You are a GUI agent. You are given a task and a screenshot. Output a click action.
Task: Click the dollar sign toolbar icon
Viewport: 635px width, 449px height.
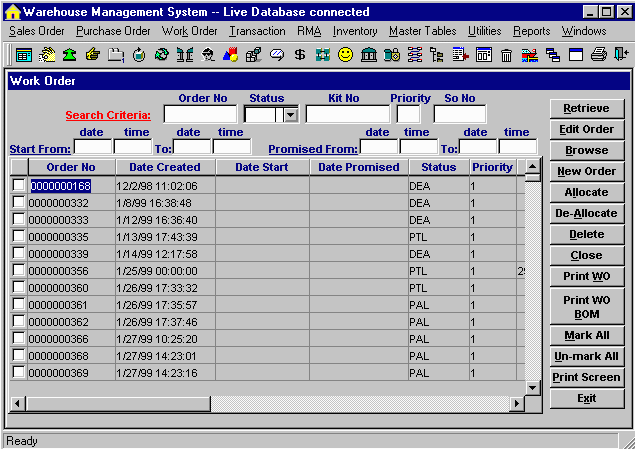pyautogui.click(x=299, y=55)
